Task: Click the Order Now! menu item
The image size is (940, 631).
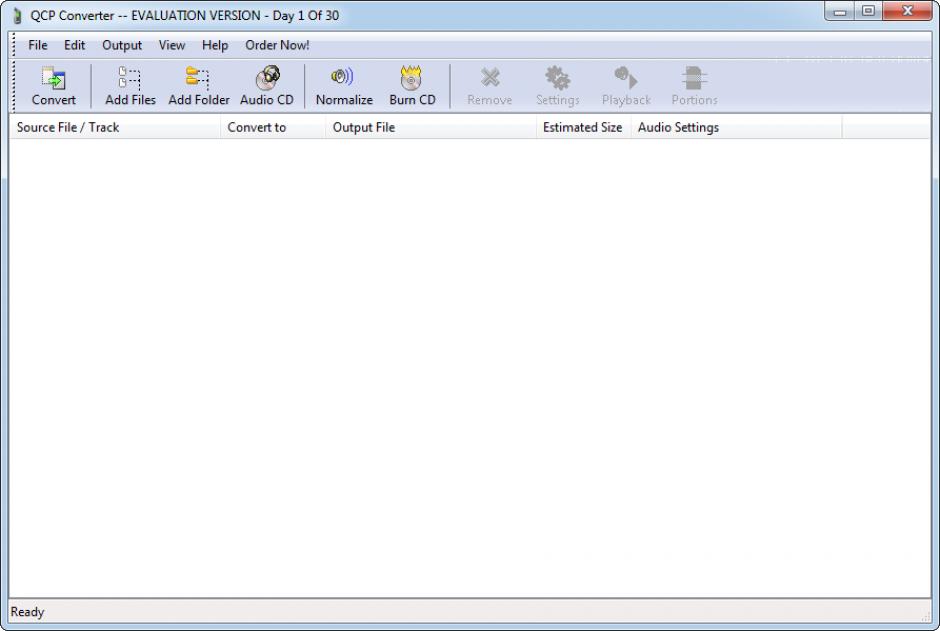Action: (x=277, y=45)
